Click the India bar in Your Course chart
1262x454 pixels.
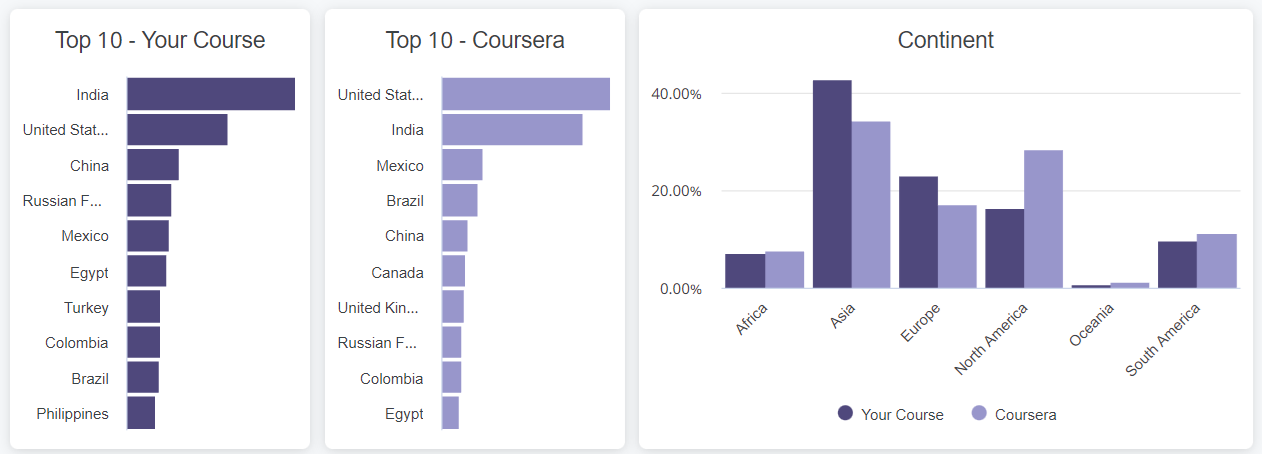point(211,94)
